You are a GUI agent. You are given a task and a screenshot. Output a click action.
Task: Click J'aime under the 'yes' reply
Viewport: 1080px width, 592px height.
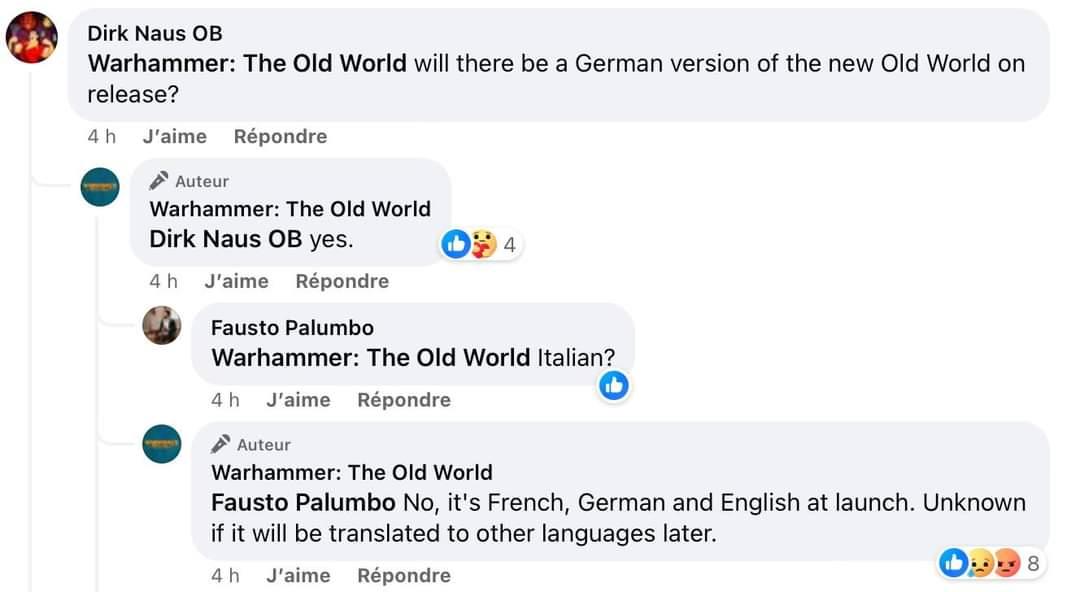[x=236, y=281]
